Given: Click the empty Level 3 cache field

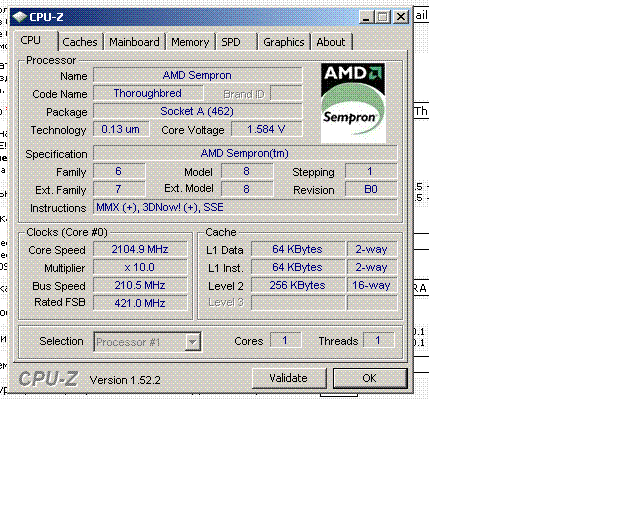Looking at the screenshot, I should pyautogui.click(x=298, y=303).
